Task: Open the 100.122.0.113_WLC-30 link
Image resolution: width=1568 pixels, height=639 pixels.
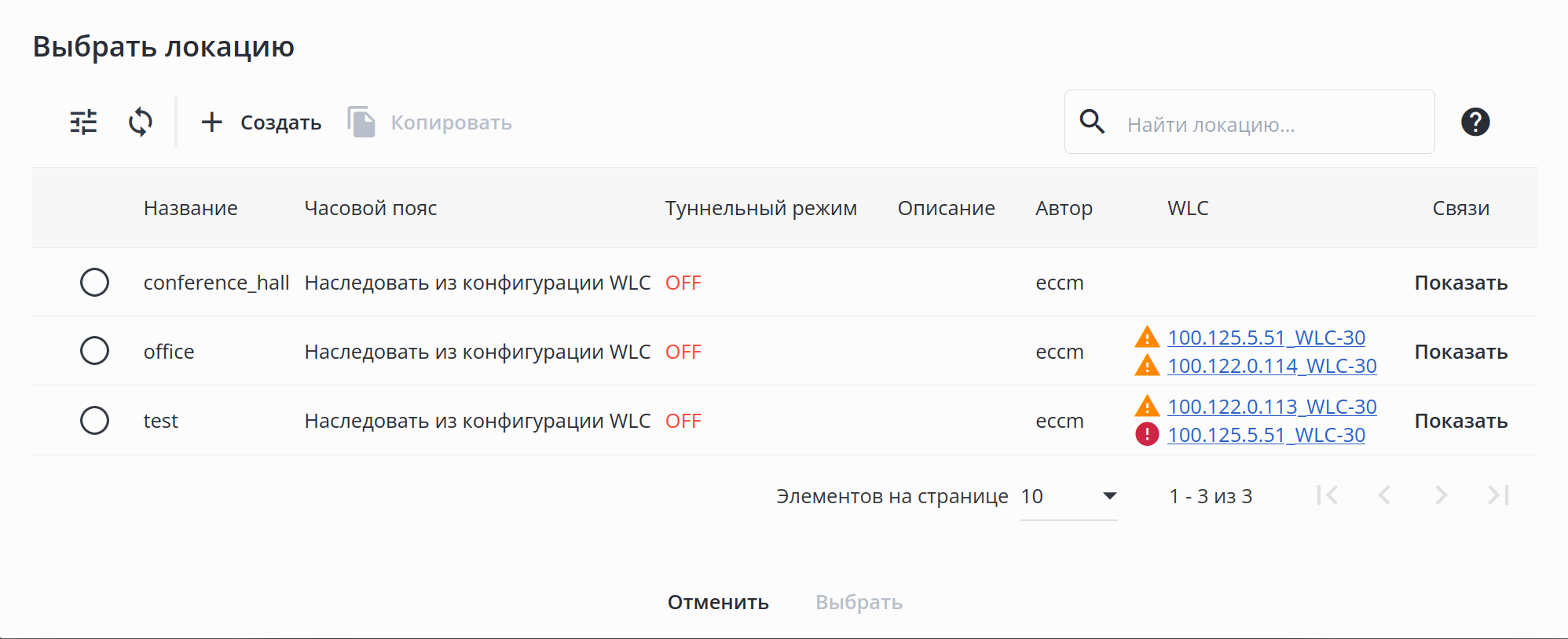Action: tap(1272, 407)
